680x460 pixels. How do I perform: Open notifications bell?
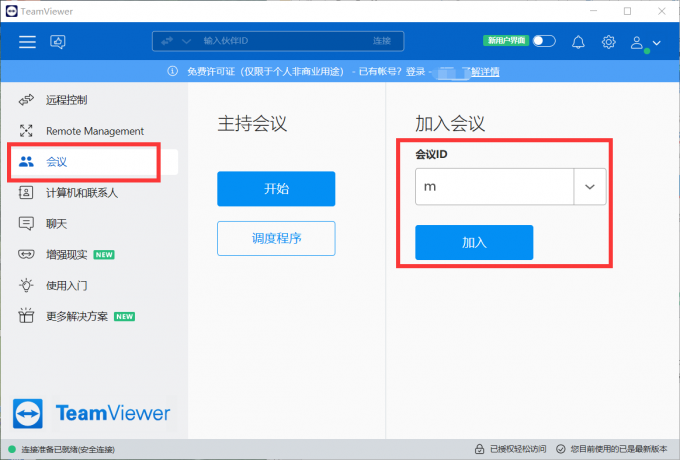[578, 42]
